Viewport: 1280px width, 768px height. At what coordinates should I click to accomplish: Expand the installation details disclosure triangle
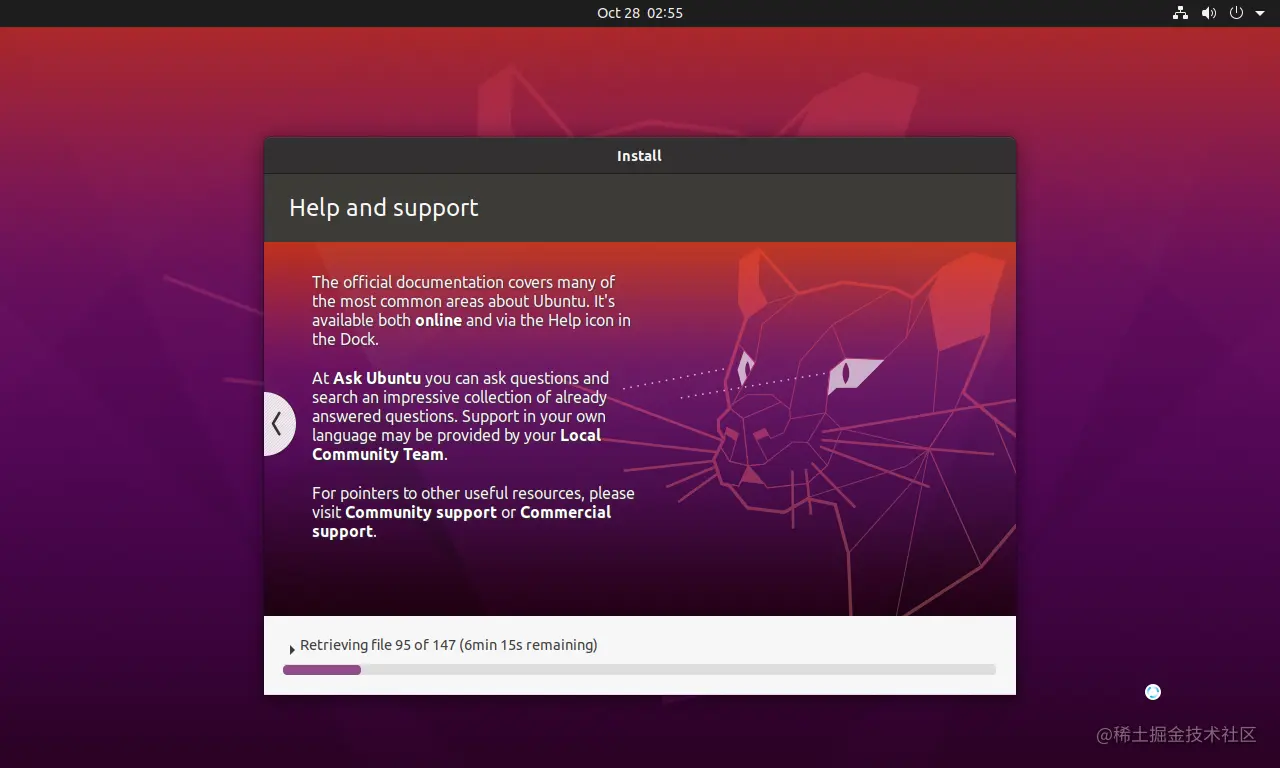click(x=291, y=650)
